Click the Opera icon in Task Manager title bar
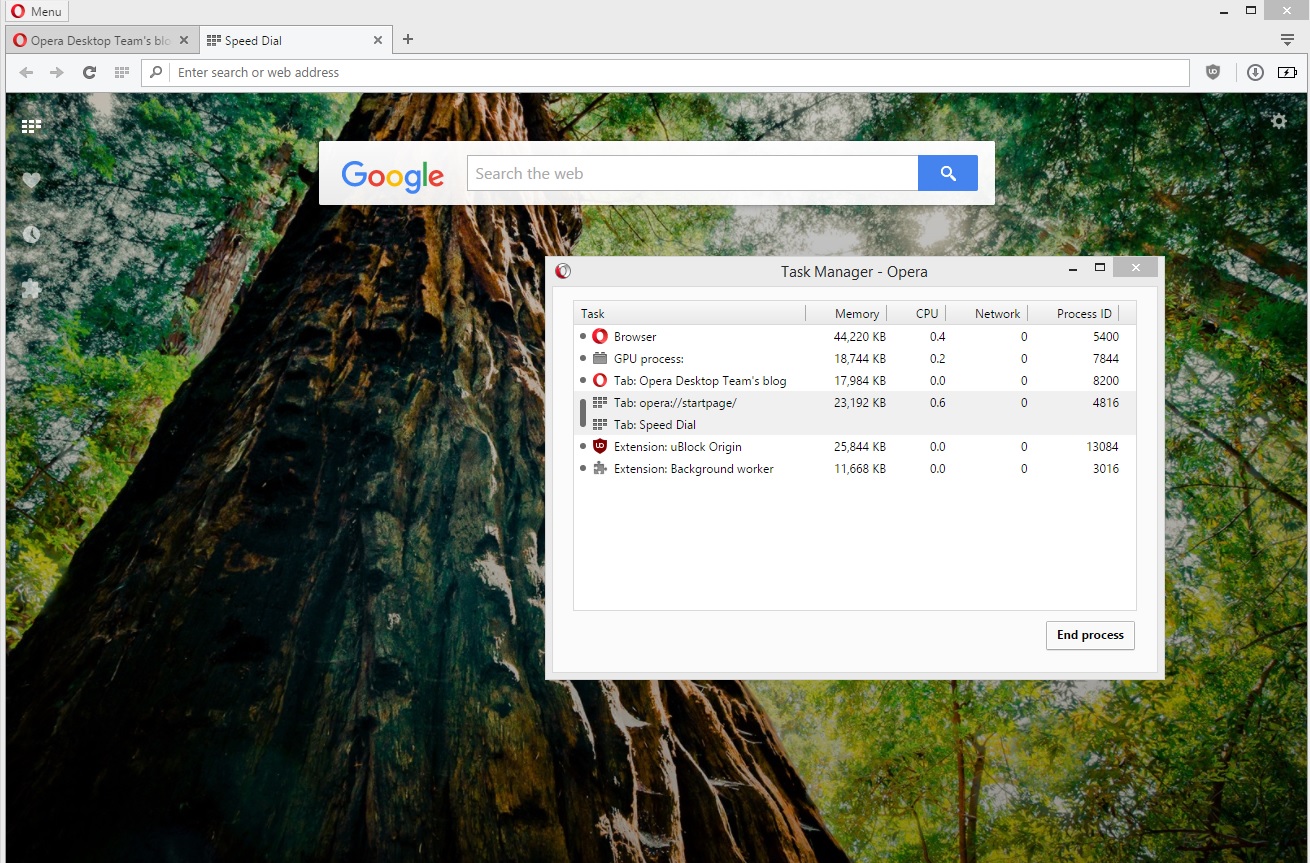This screenshot has width=1310, height=863. (563, 271)
